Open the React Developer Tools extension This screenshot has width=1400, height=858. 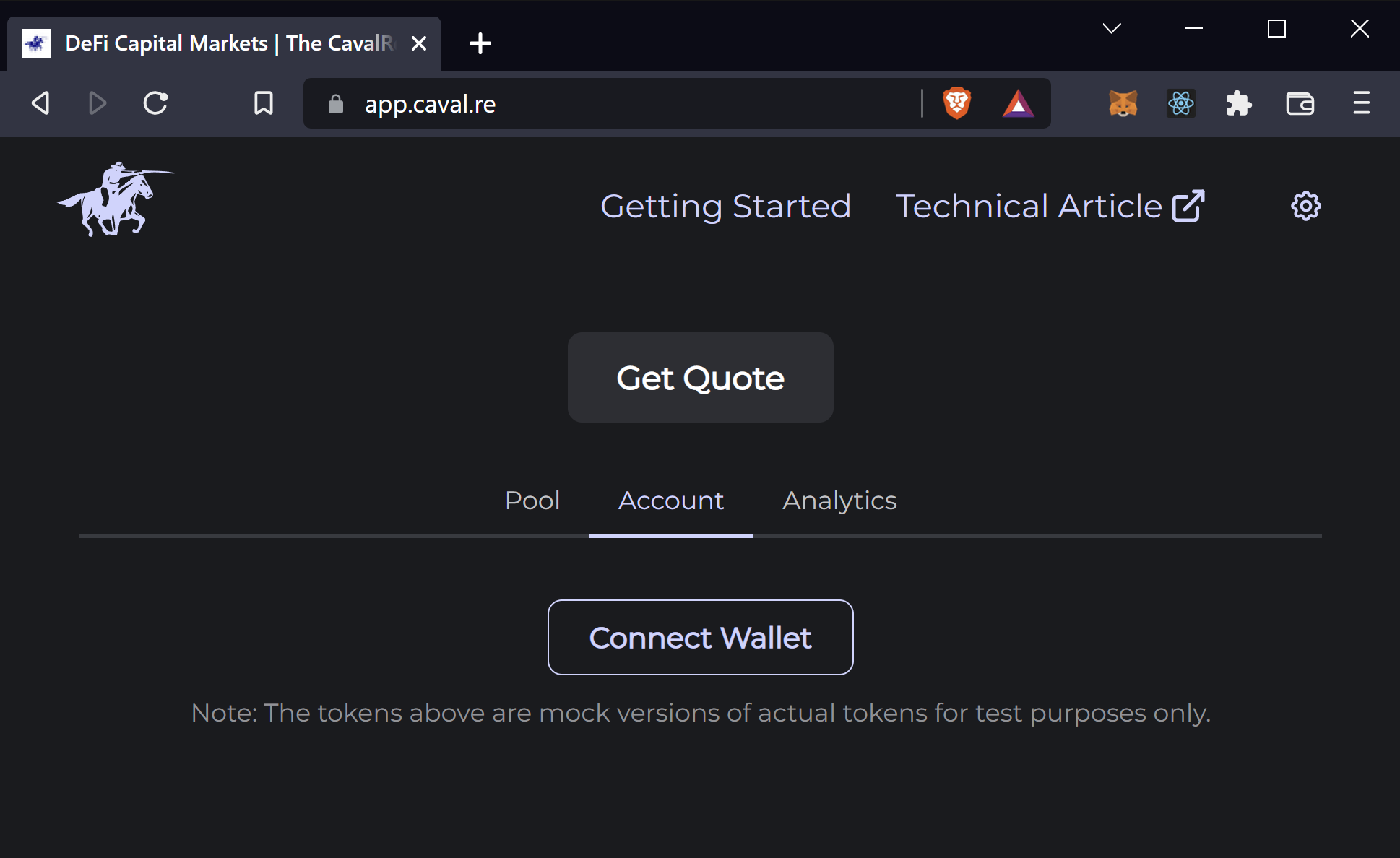[x=1180, y=104]
